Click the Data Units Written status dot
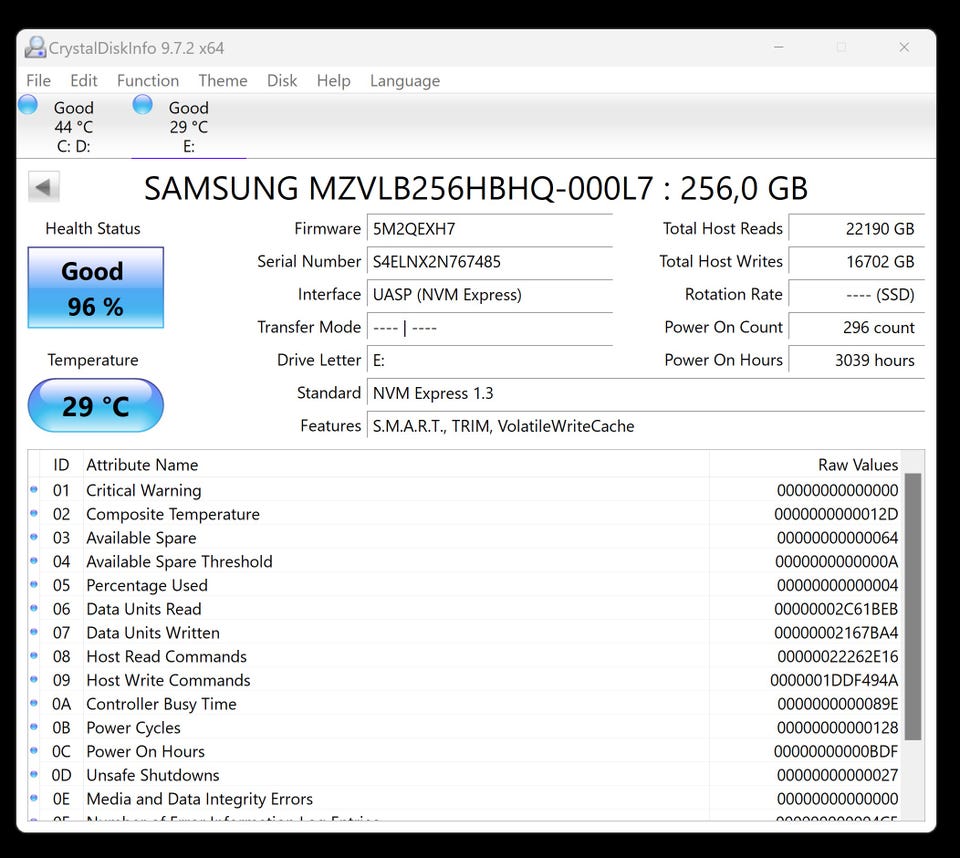Image resolution: width=960 pixels, height=858 pixels. pos(34,633)
